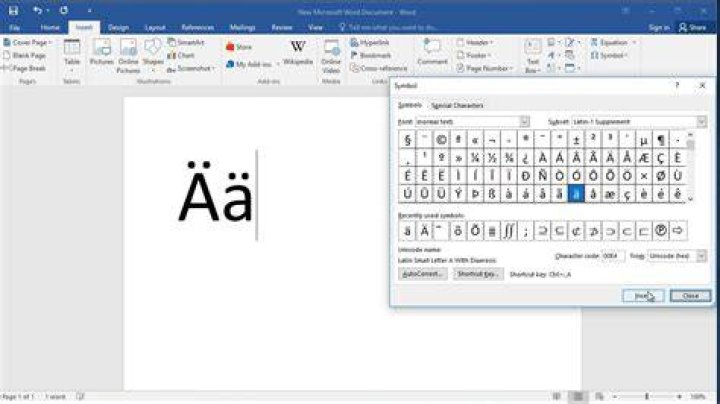
Task: Select the lowercase æ symbol
Action: (x=610, y=193)
